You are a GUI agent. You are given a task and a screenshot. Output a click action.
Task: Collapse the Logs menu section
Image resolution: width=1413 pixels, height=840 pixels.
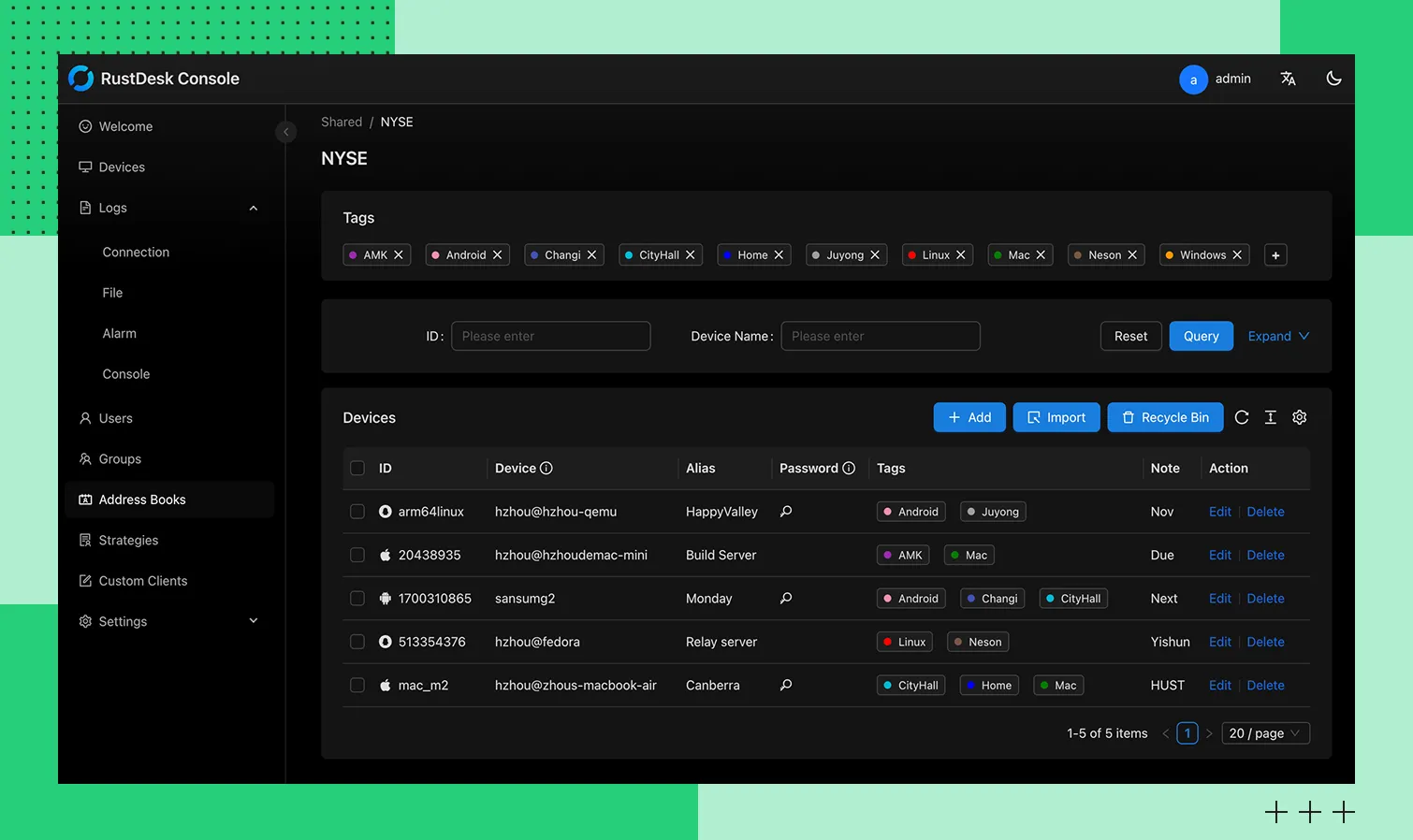coord(253,208)
